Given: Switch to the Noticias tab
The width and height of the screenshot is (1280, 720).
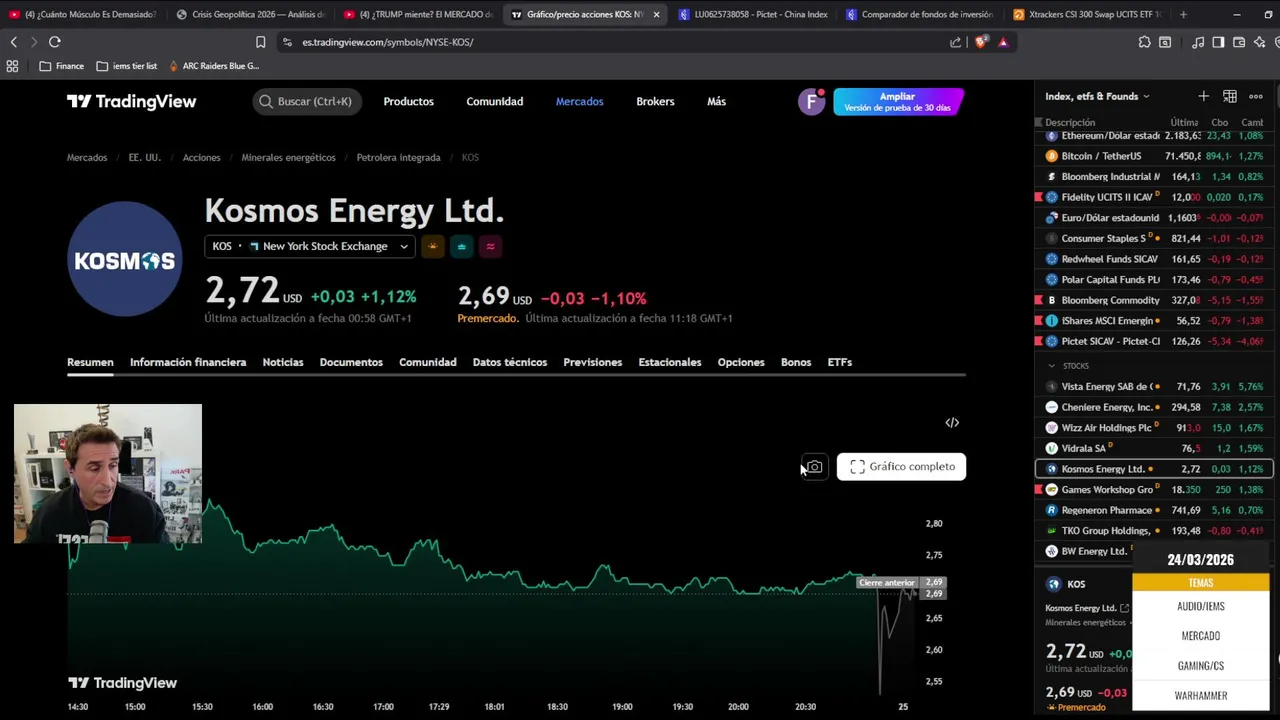Looking at the screenshot, I should click(282, 362).
